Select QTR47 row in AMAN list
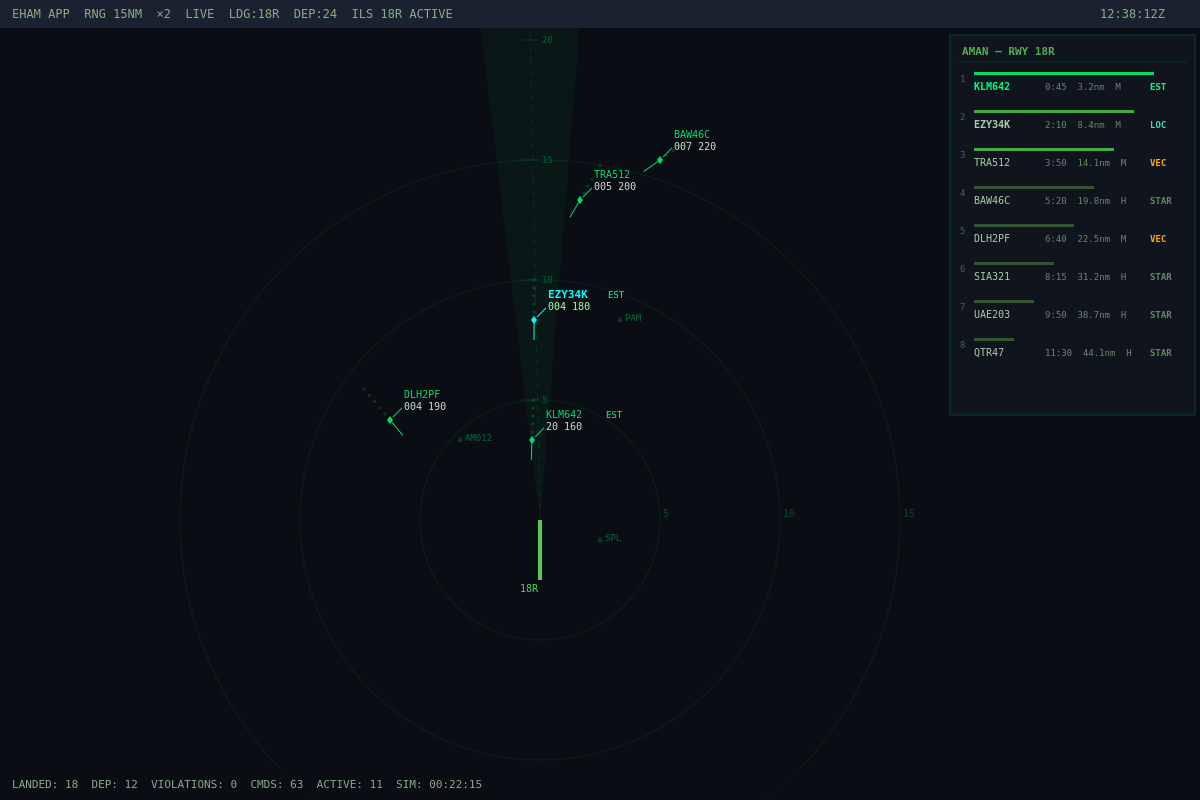The image size is (1200, 800). (x=1072, y=347)
